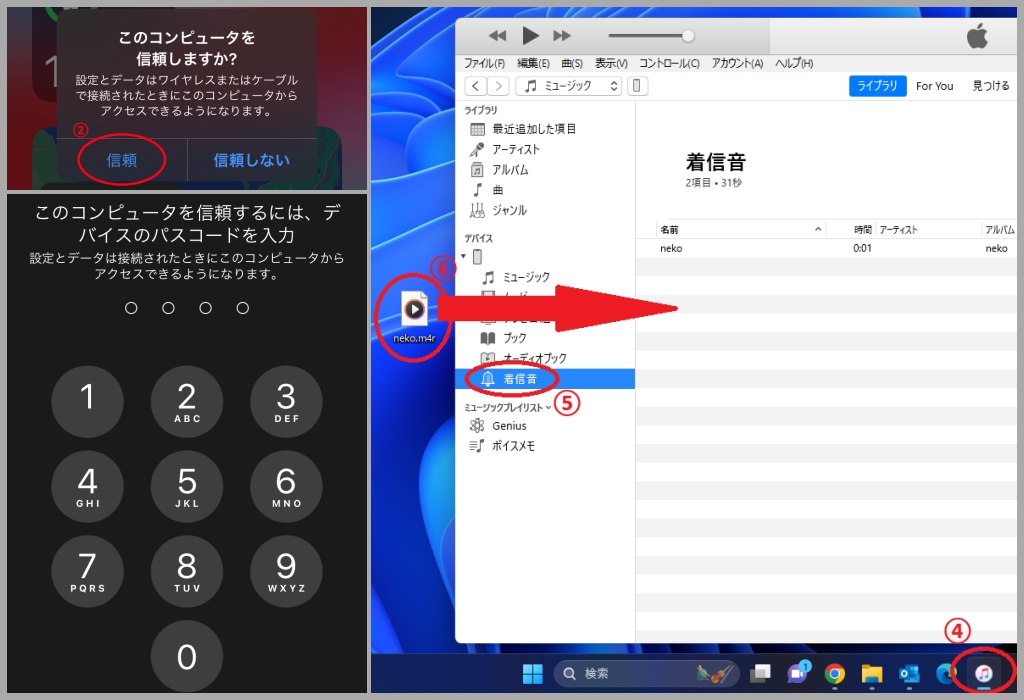Tap 信頼しない in the trust dialog
Image resolution: width=1024 pixels, height=700 pixels.
(x=251, y=160)
